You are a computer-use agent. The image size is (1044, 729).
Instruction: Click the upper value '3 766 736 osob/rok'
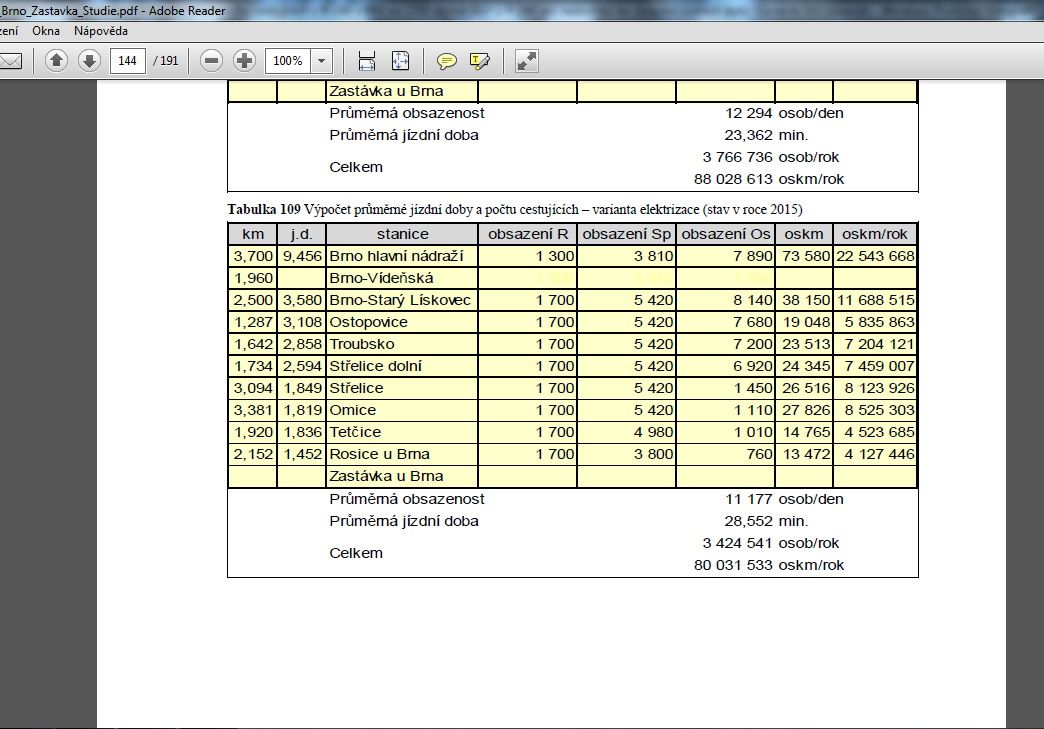(x=770, y=156)
